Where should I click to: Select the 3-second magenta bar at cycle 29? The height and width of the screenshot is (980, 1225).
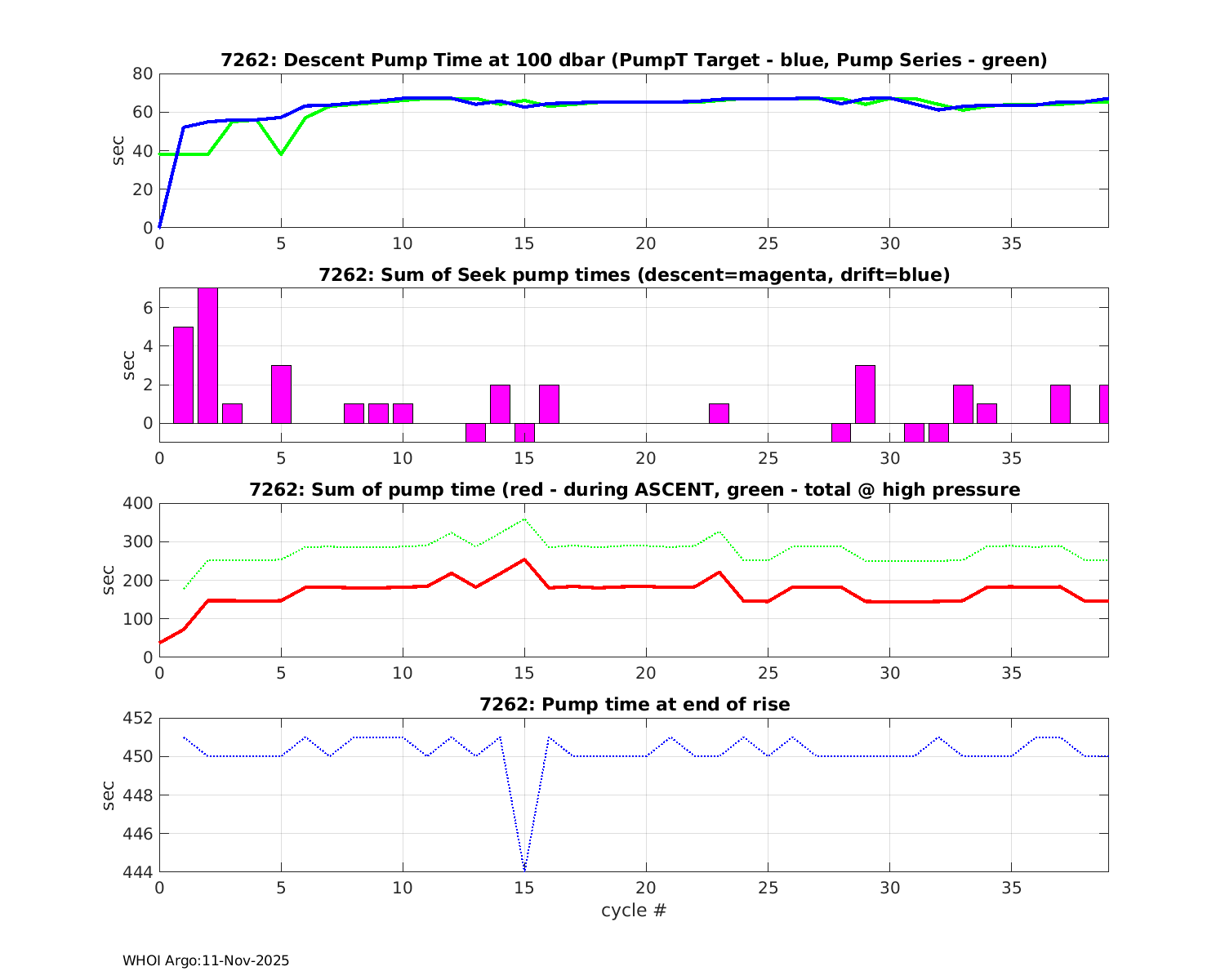(865, 394)
